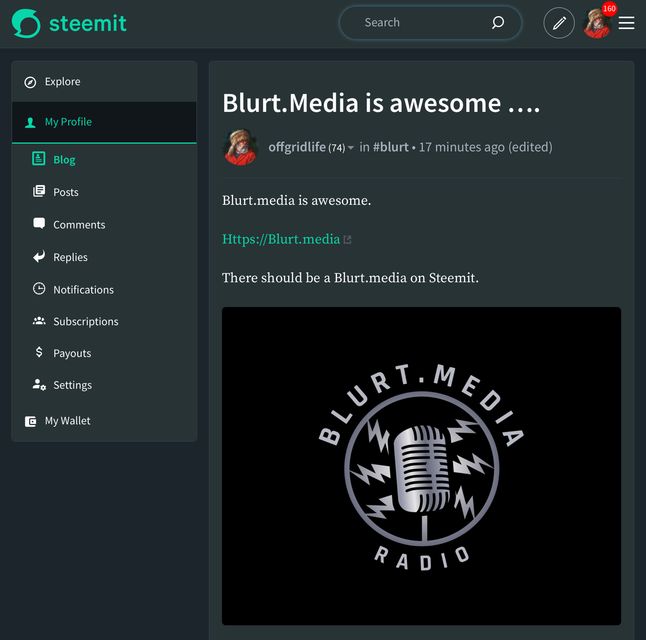Image resolution: width=646 pixels, height=640 pixels.
Task: Click the steemit wordmark text
Action: [88, 23]
